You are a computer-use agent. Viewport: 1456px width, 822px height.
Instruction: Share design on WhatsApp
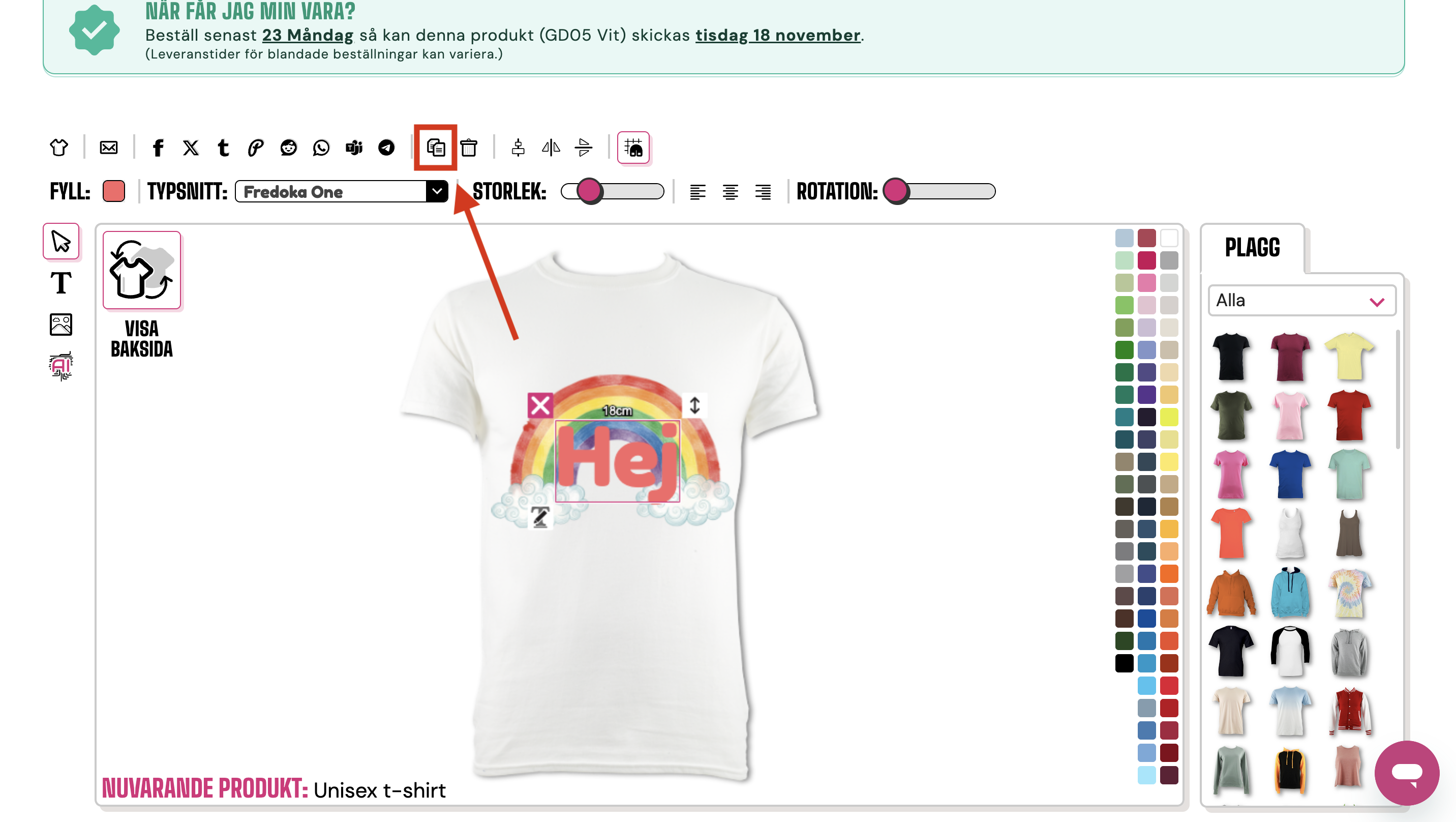[x=321, y=148]
